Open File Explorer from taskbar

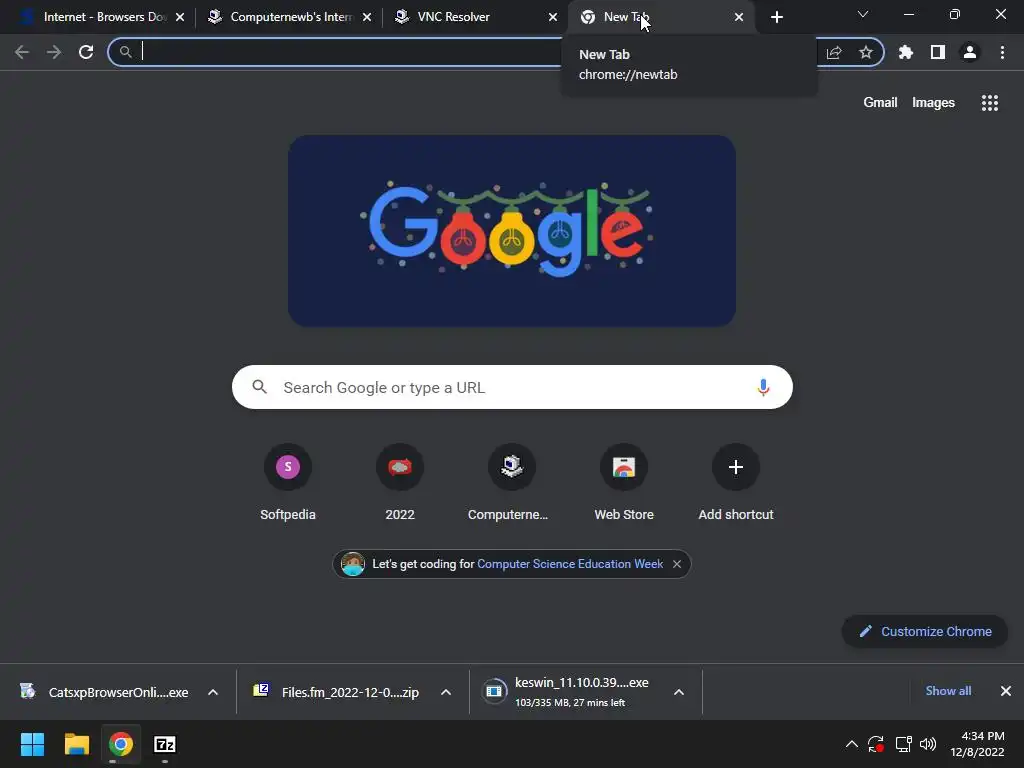76,744
